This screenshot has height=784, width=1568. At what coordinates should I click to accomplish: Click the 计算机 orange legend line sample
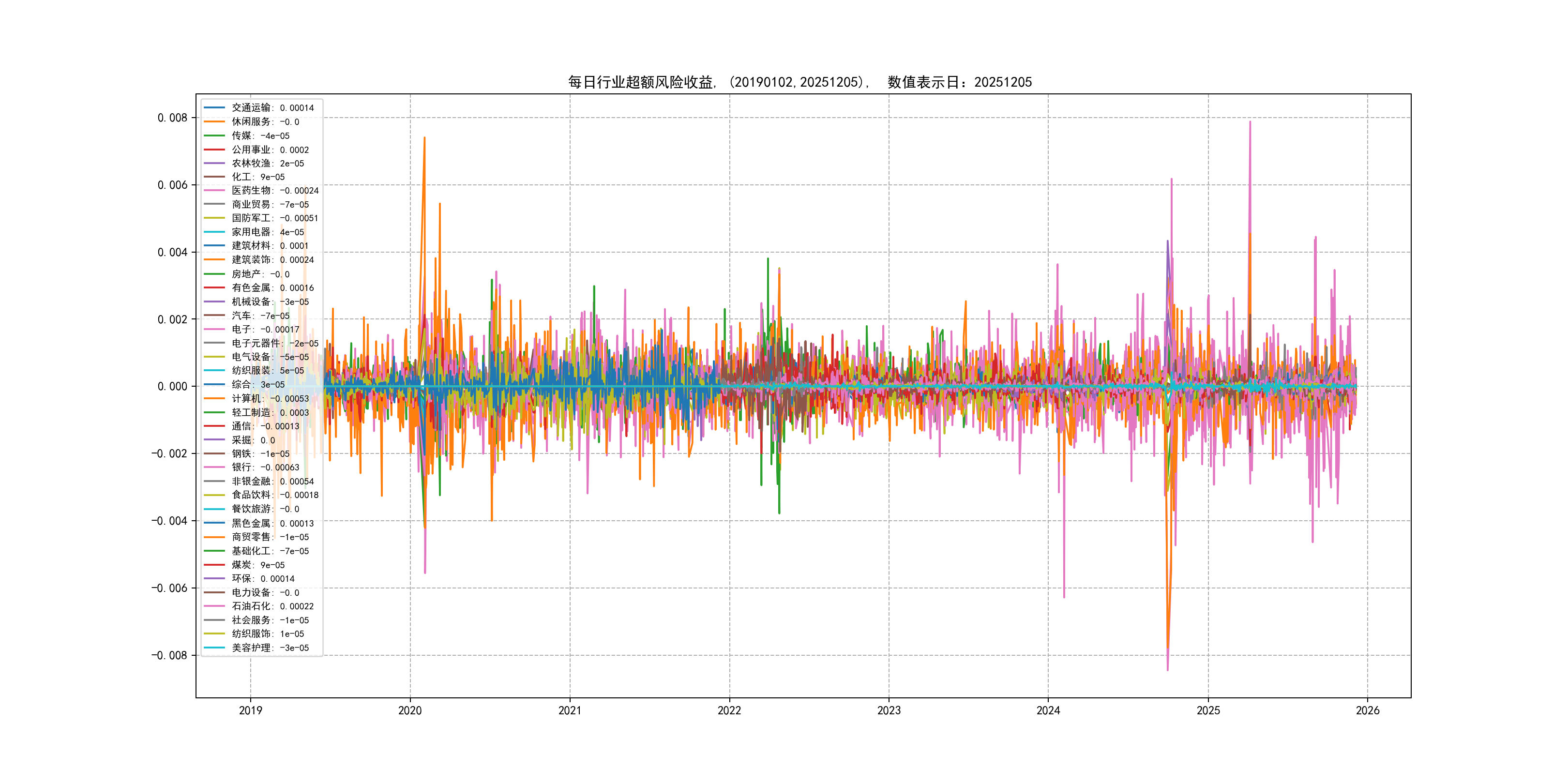tap(214, 398)
